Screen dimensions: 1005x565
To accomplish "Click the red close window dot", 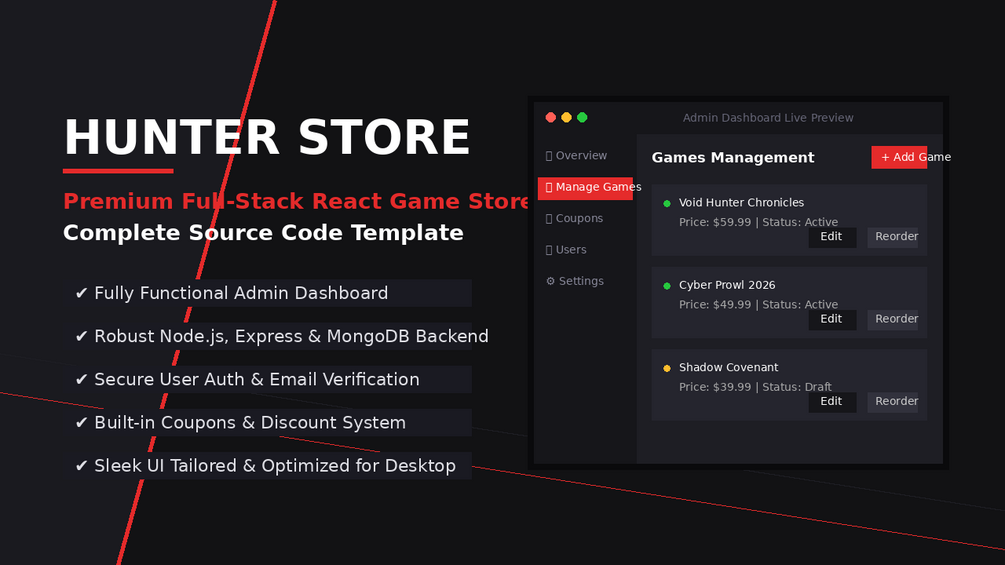I will pyautogui.click(x=551, y=117).
